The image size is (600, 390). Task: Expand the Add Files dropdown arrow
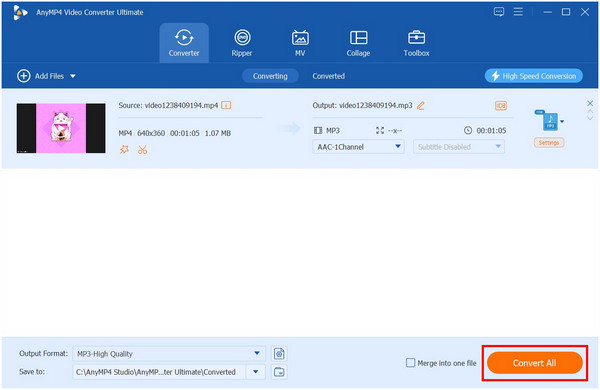click(73, 76)
